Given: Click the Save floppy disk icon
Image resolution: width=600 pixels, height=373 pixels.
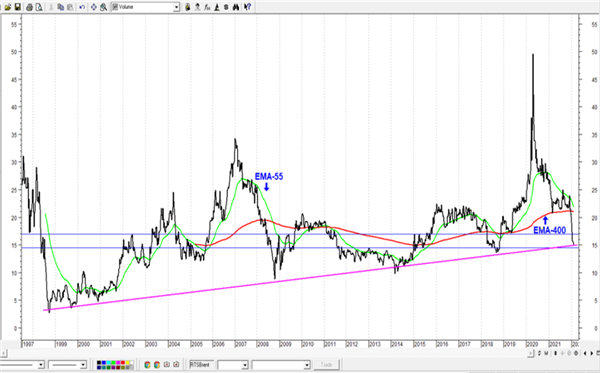Looking at the screenshot, I should (x=18, y=7).
